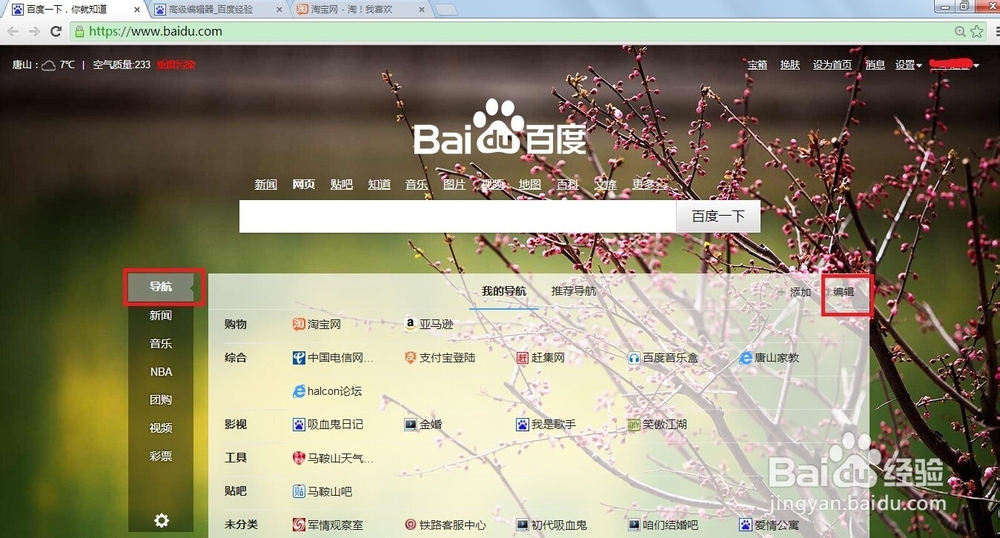The height and width of the screenshot is (538, 1000).
Task: Click the paw icon beside 吸血鬼日记
Action: [x=298, y=425]
